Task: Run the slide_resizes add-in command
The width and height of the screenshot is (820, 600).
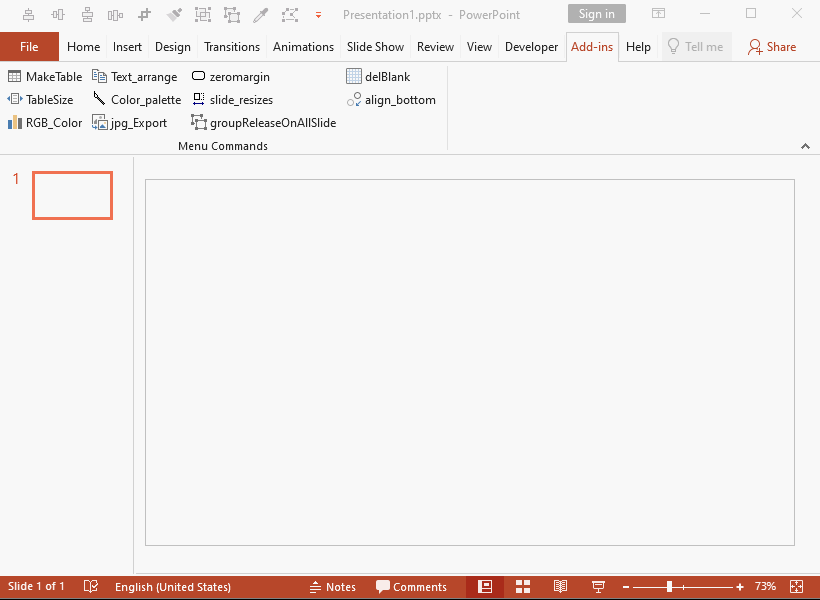Action: click(232, 99)
